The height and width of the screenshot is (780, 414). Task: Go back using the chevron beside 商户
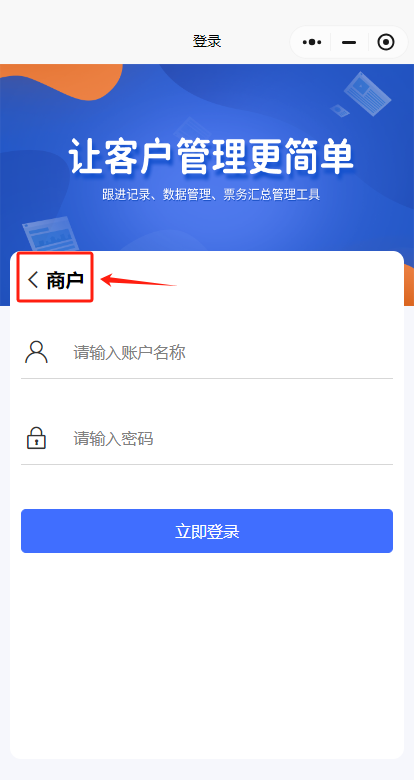click(33, 280)
